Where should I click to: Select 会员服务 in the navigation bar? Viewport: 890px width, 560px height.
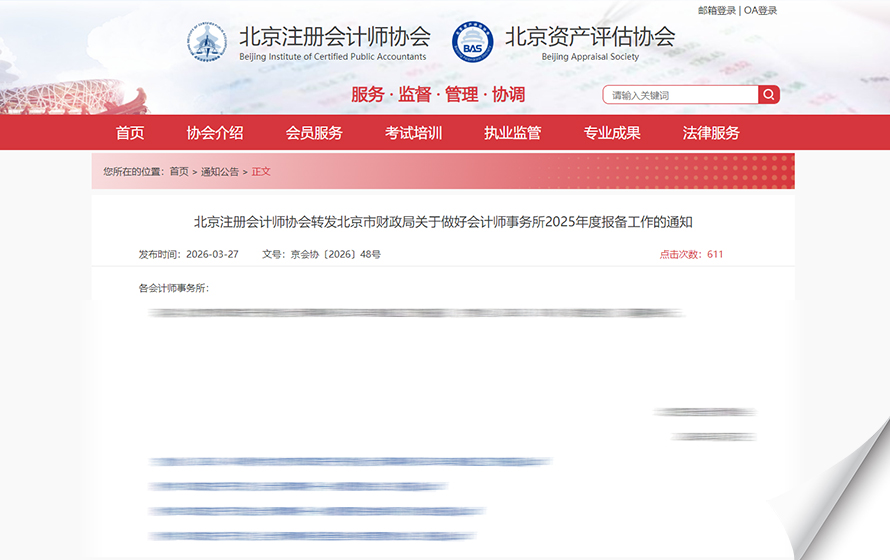tap(314, 133)
